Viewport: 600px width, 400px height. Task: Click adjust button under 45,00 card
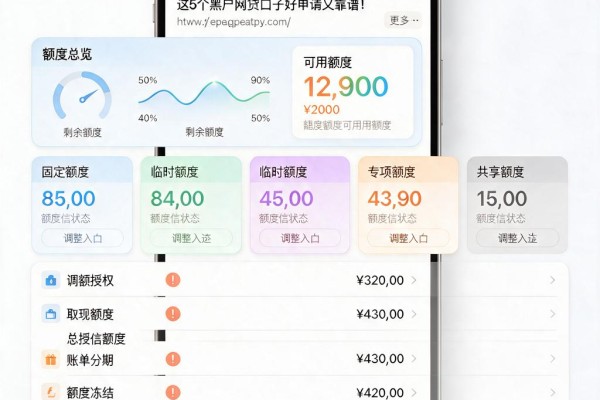tap(300, 238)
